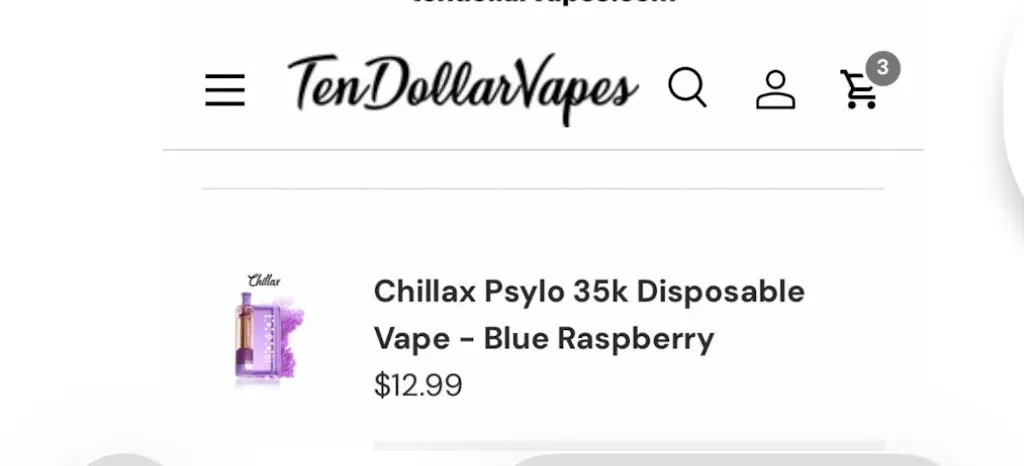Open Chillax Psylo 35k Disposable product link
Viewport: 1024px width, 466px height.
[x=589, y=292]
